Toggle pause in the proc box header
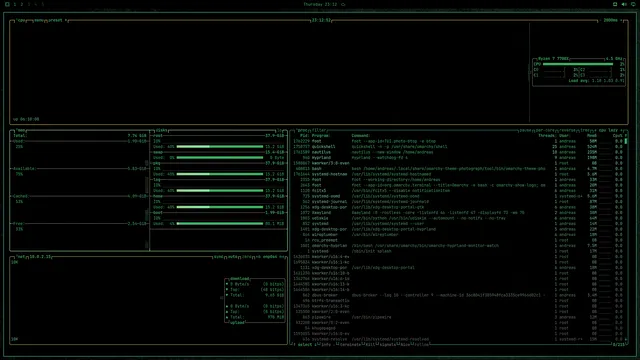 [525, 130]
